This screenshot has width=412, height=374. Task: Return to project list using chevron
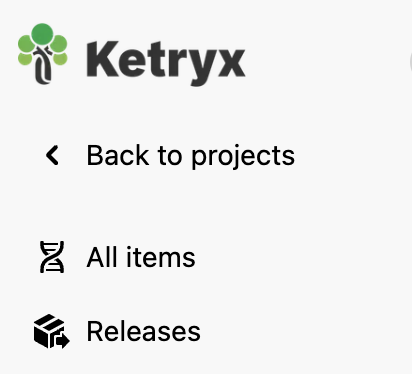(x=52, y=155)
